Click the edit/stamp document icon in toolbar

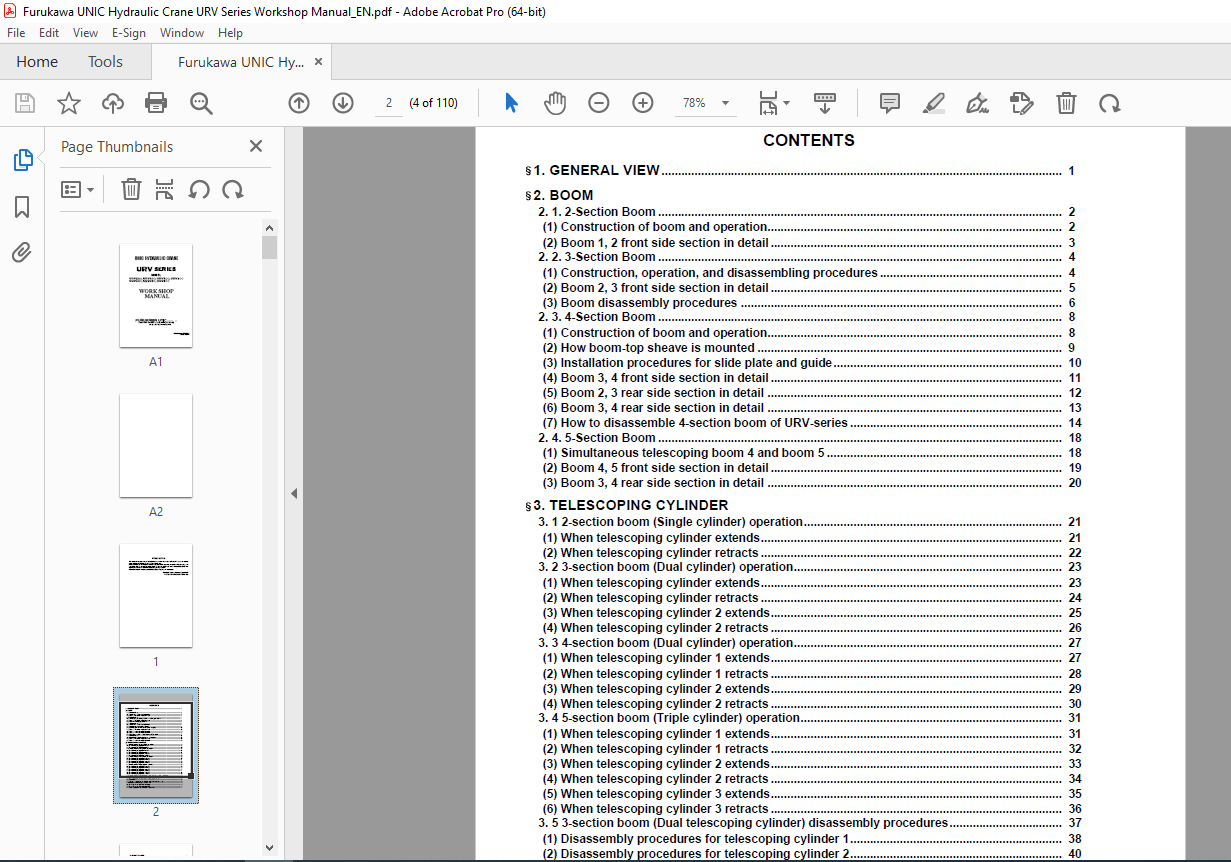pyautogui.click(x=1022, y=103)
